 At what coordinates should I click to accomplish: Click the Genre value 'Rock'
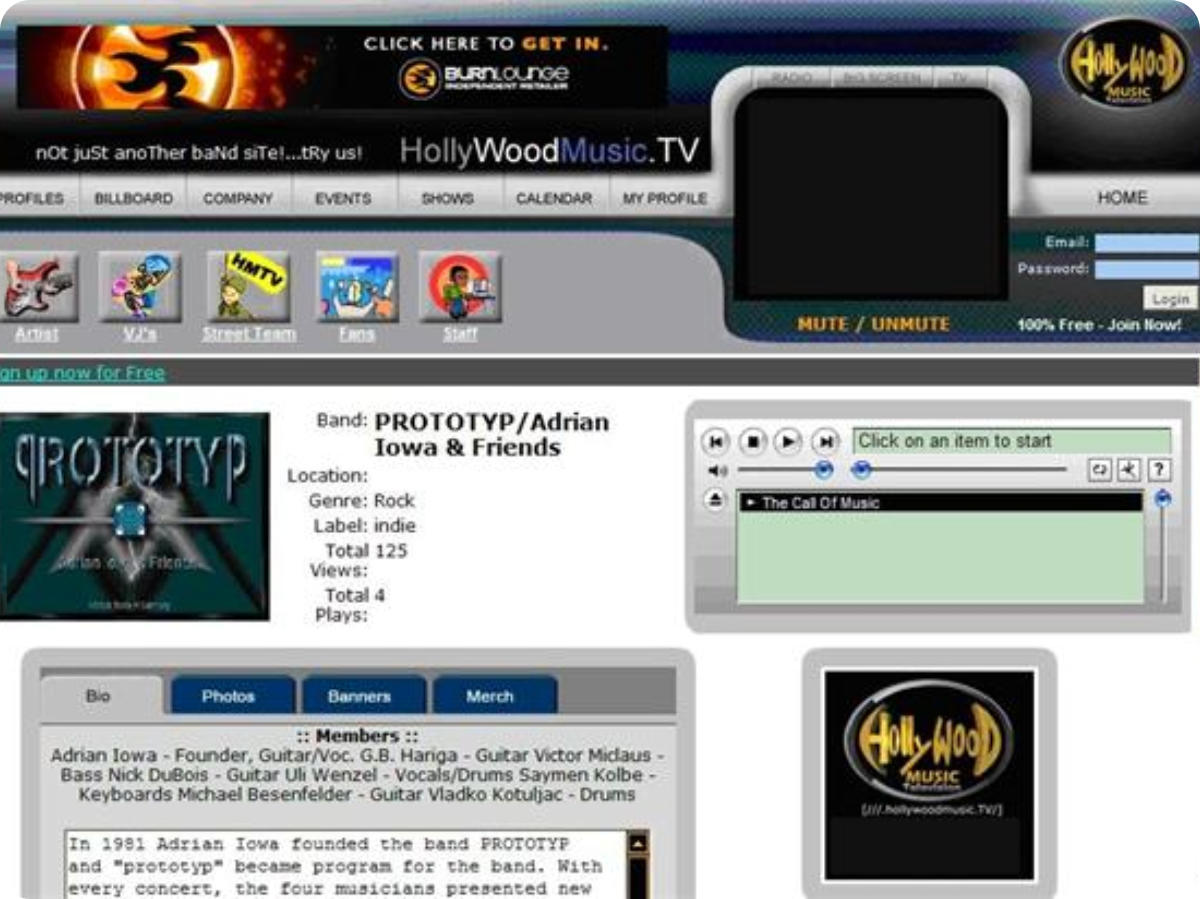394,501
